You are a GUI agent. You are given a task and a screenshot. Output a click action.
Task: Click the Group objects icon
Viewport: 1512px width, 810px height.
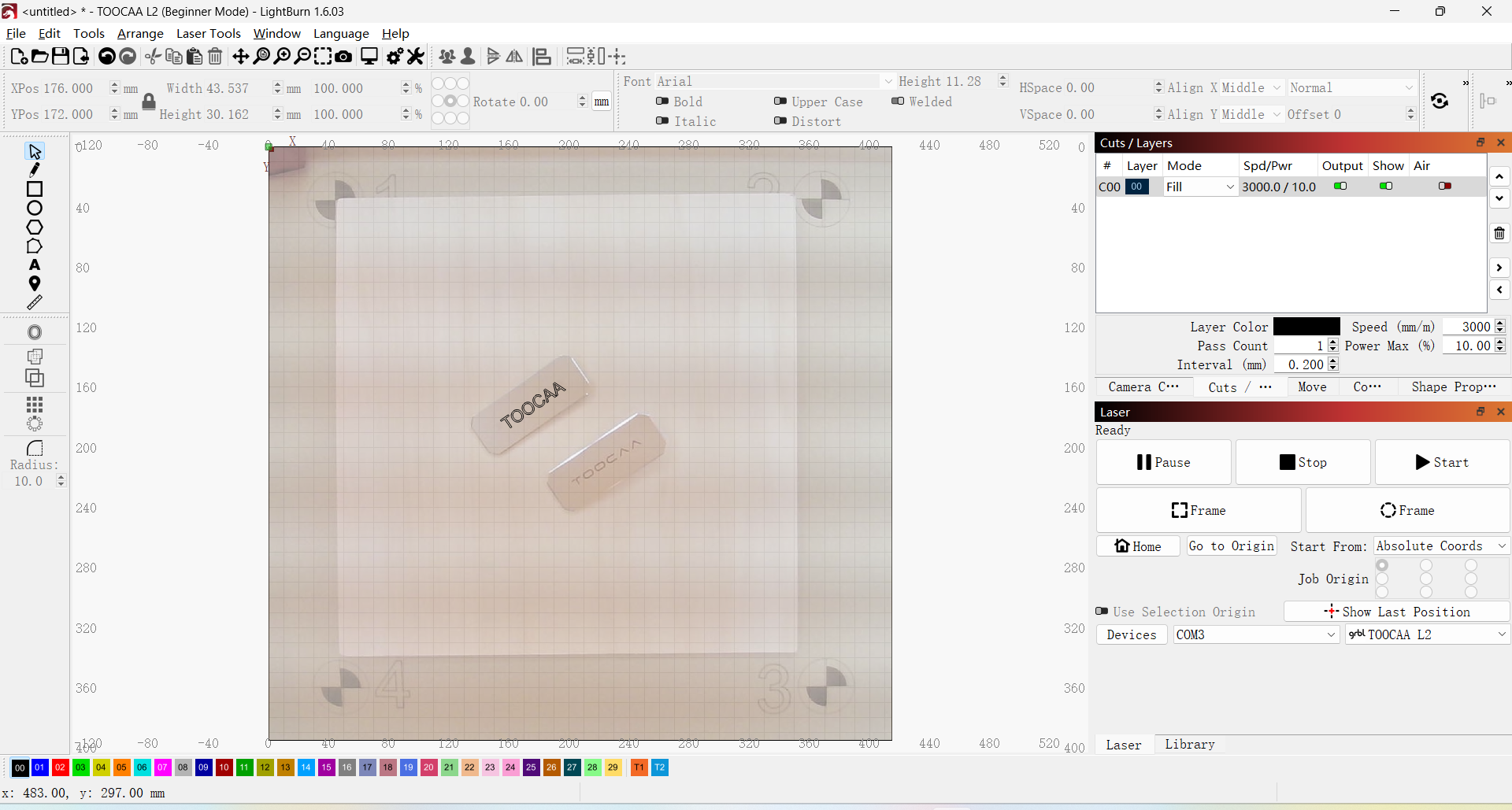(447, 57)
